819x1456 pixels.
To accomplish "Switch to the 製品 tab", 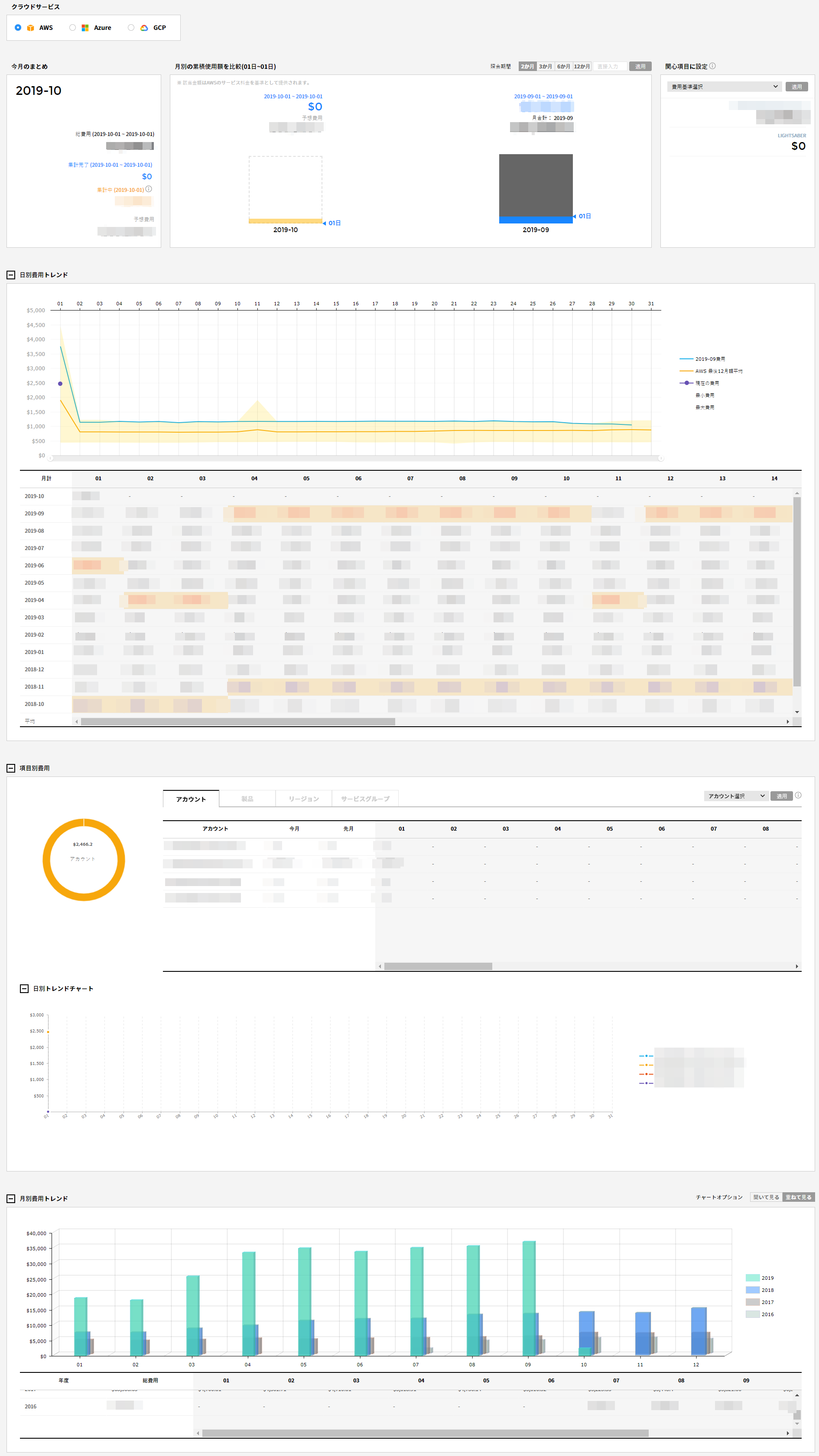I will pos(247,799).
